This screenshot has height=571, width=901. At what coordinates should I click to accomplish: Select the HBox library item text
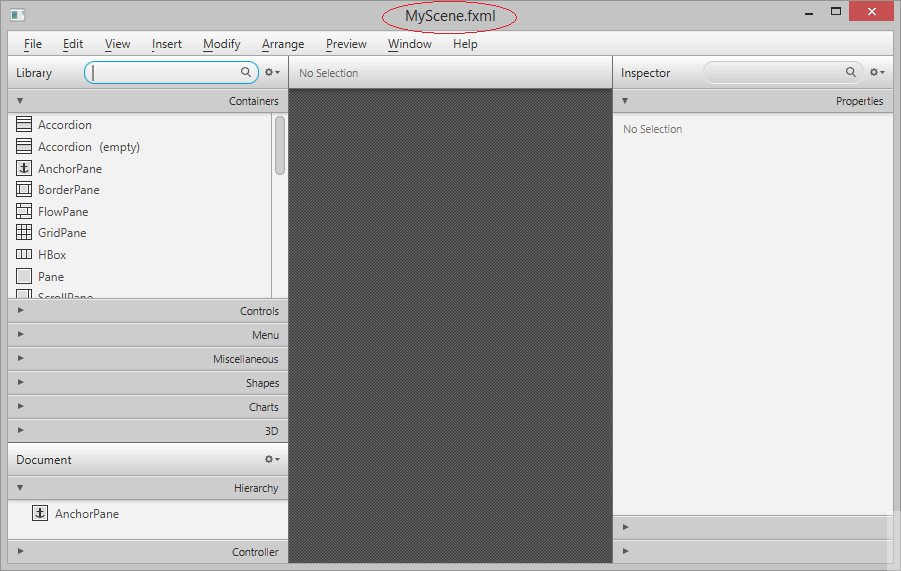coord(52,254)
